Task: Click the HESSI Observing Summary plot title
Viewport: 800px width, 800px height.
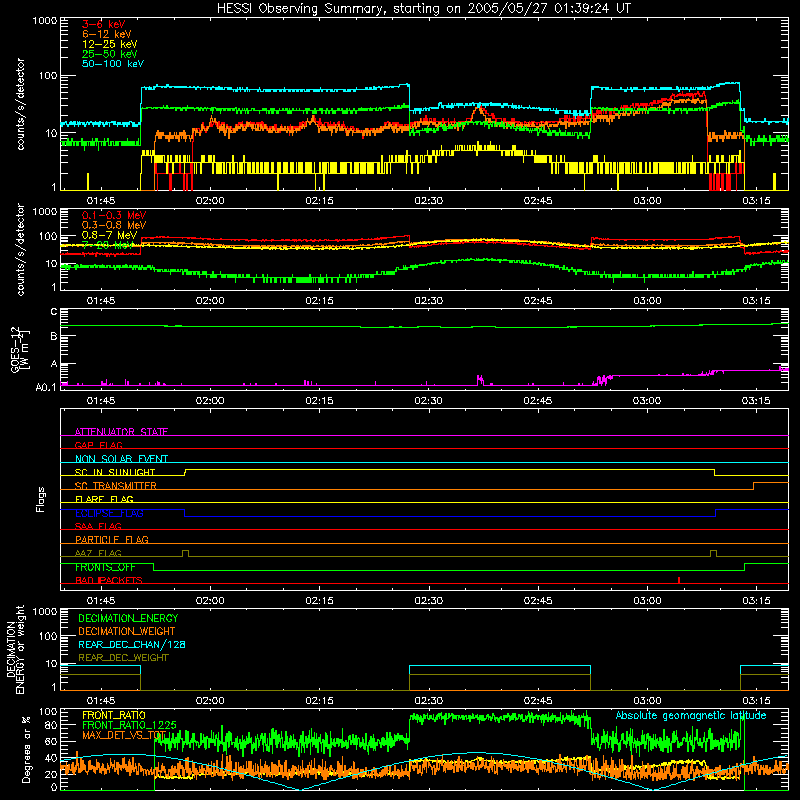Action: (424, 8)
